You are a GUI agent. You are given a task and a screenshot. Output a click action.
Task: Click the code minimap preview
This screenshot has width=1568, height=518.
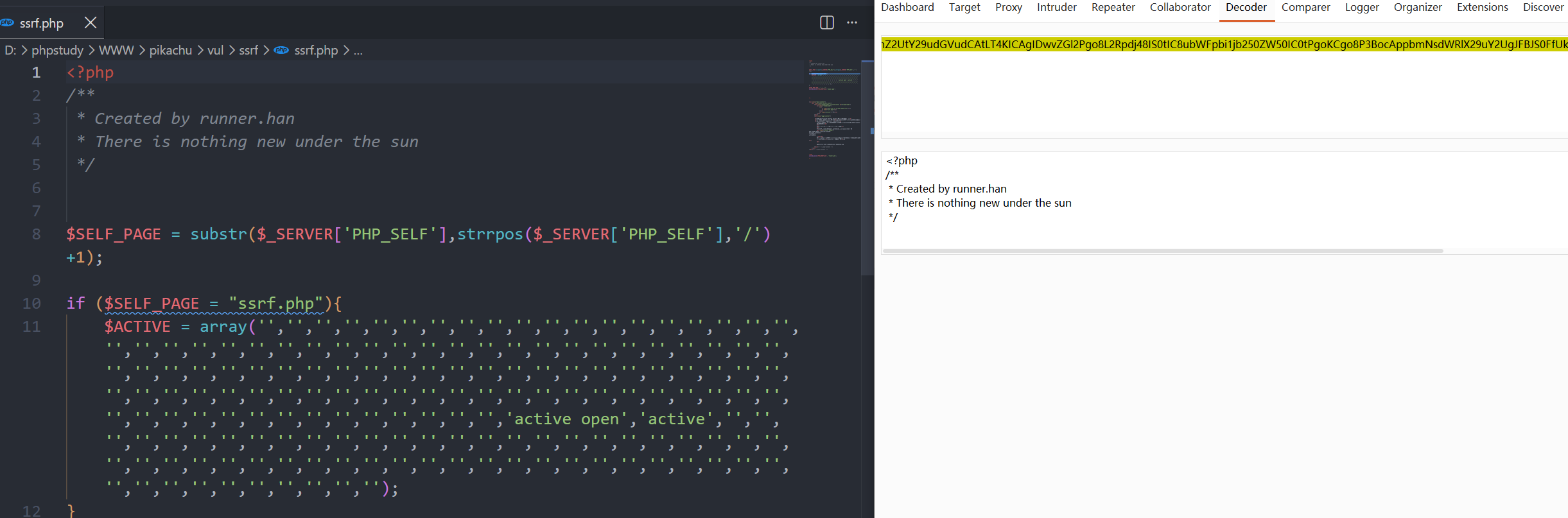pyautogui.click(x=833, y=109)
